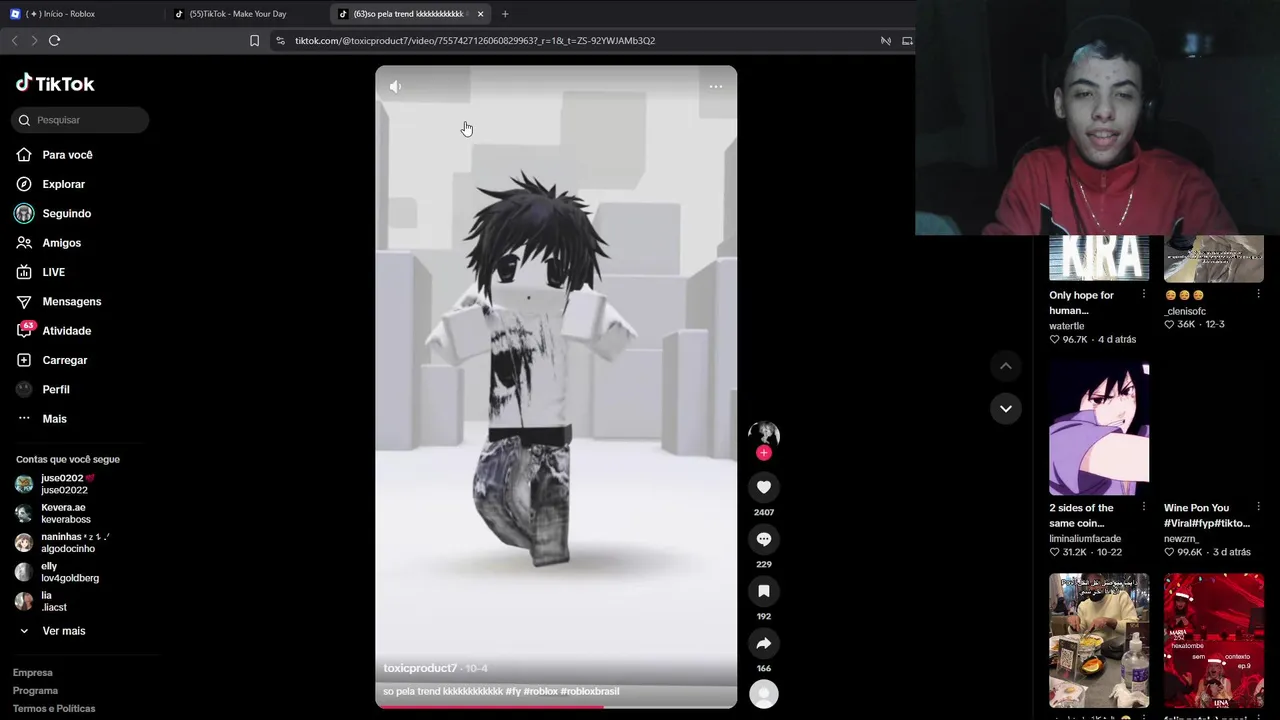This screenshot has height=720, width=1280.
Task: Close the current TikTok video tab
Action: click(480, 14)
